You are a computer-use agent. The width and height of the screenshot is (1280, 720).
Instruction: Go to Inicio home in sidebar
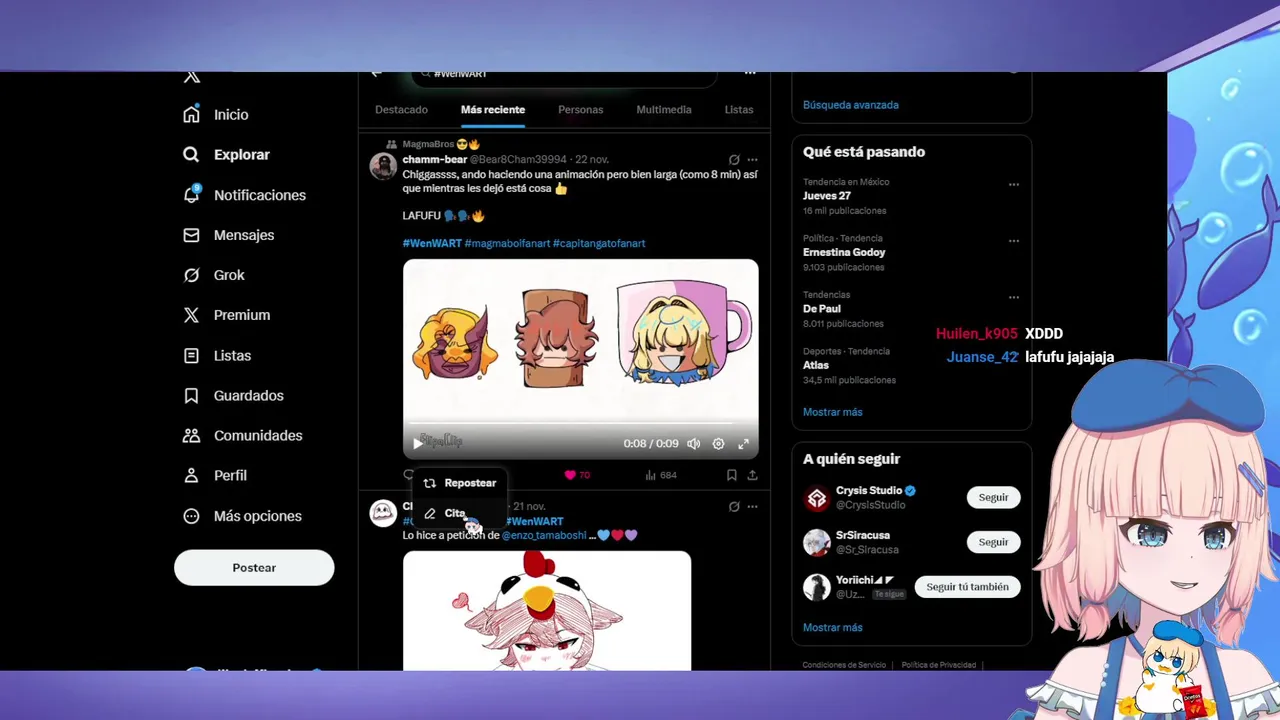click(x=216, y=115)
